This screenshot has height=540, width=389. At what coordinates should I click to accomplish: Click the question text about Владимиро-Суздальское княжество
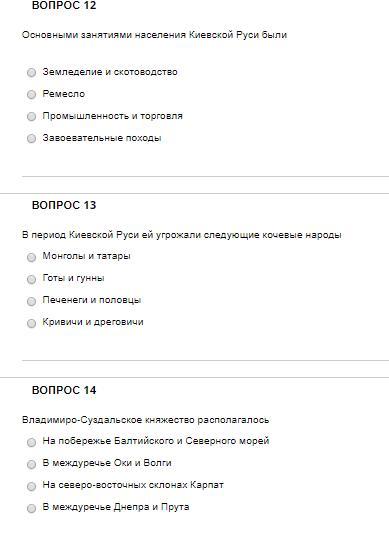(146, 420)
